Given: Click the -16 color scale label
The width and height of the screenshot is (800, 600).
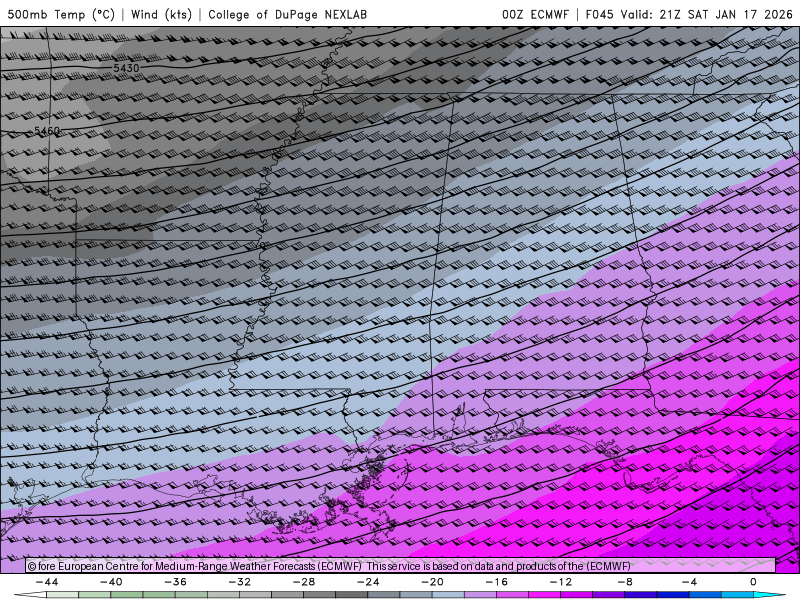Looking at the screenshot, I should coord(497,582).
